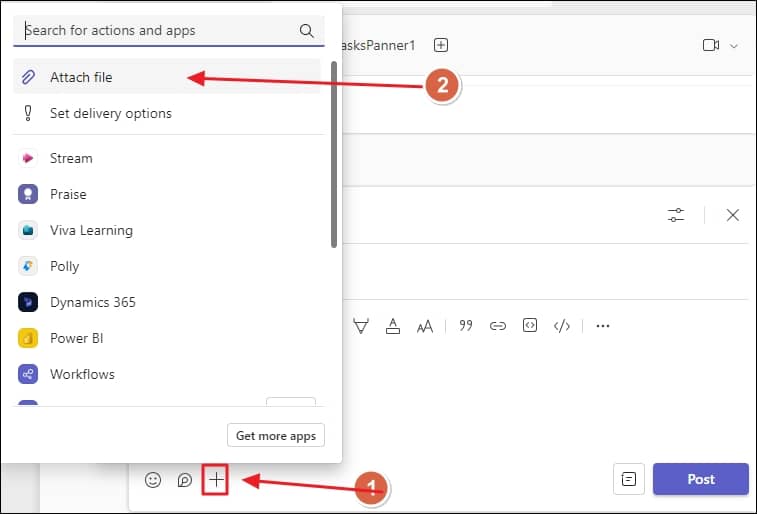The width and height of the screenshot is (757, 514).
Task: Click the Loop components icon beside emoji
Action: (x=184, y=480)
